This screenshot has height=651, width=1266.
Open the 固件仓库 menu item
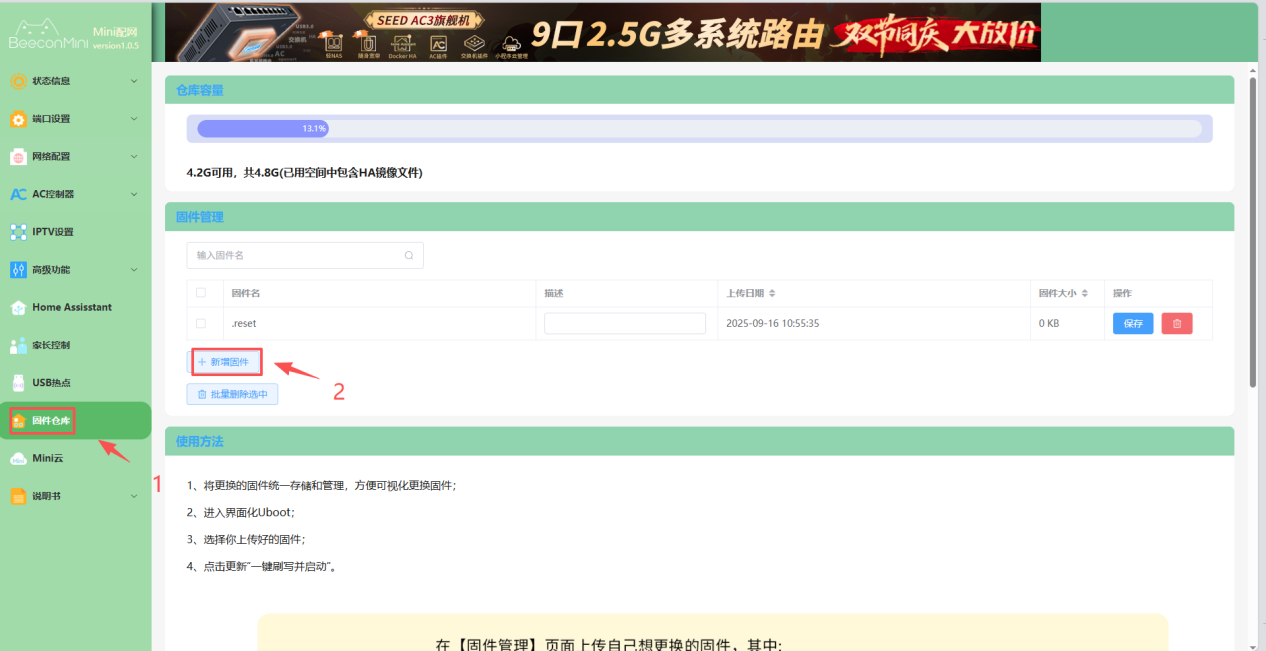tap(51, 421)
